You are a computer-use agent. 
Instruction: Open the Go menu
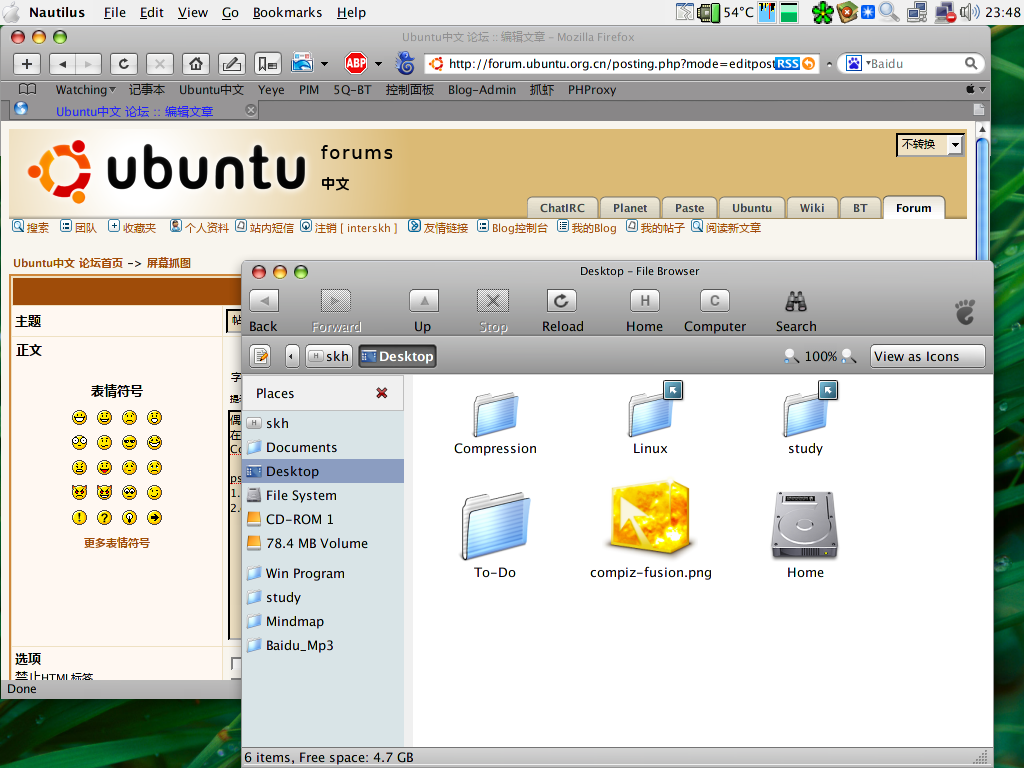click(x=230, y=12)
